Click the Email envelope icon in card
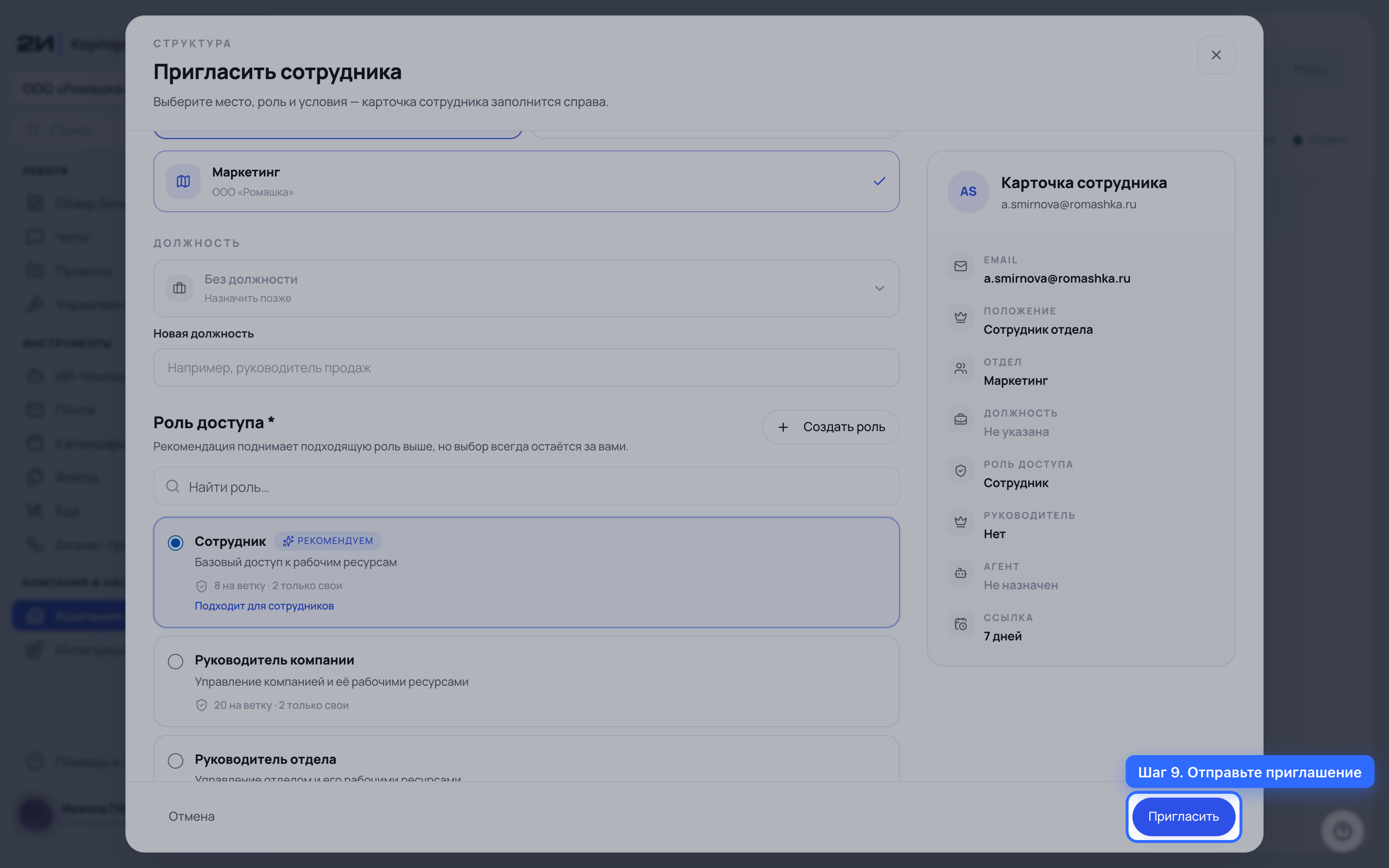The width and height of the screenshot is (1389, 868). tap(961, 266)
